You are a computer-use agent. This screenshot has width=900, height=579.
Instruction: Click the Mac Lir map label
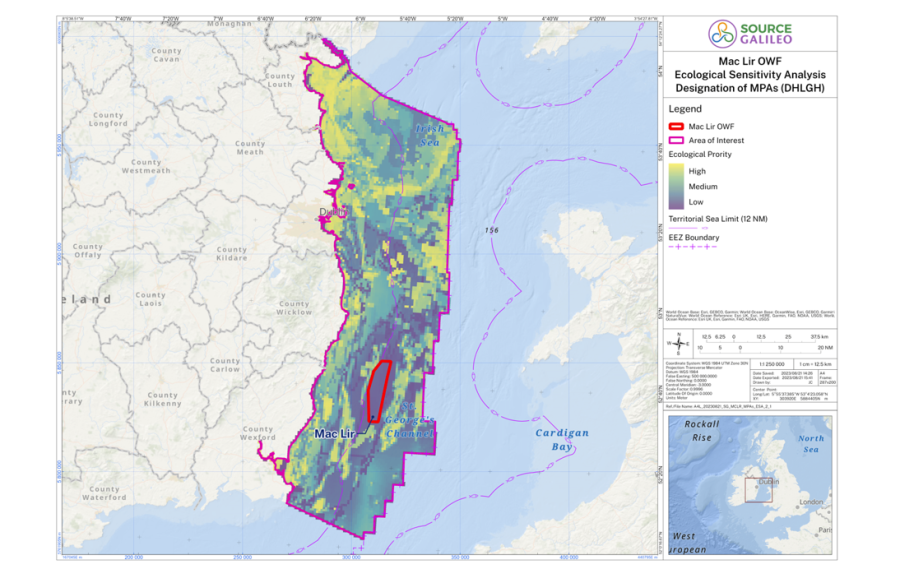pos(334,434)
